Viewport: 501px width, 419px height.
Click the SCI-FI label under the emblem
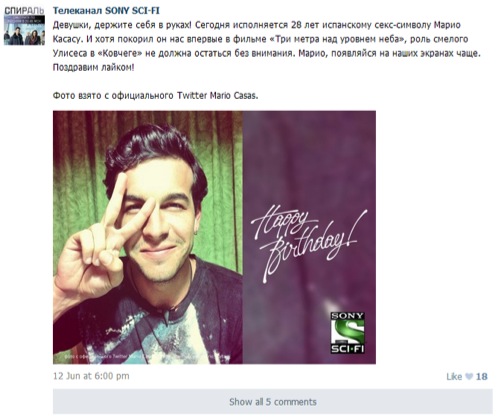(x=347, y=349)
